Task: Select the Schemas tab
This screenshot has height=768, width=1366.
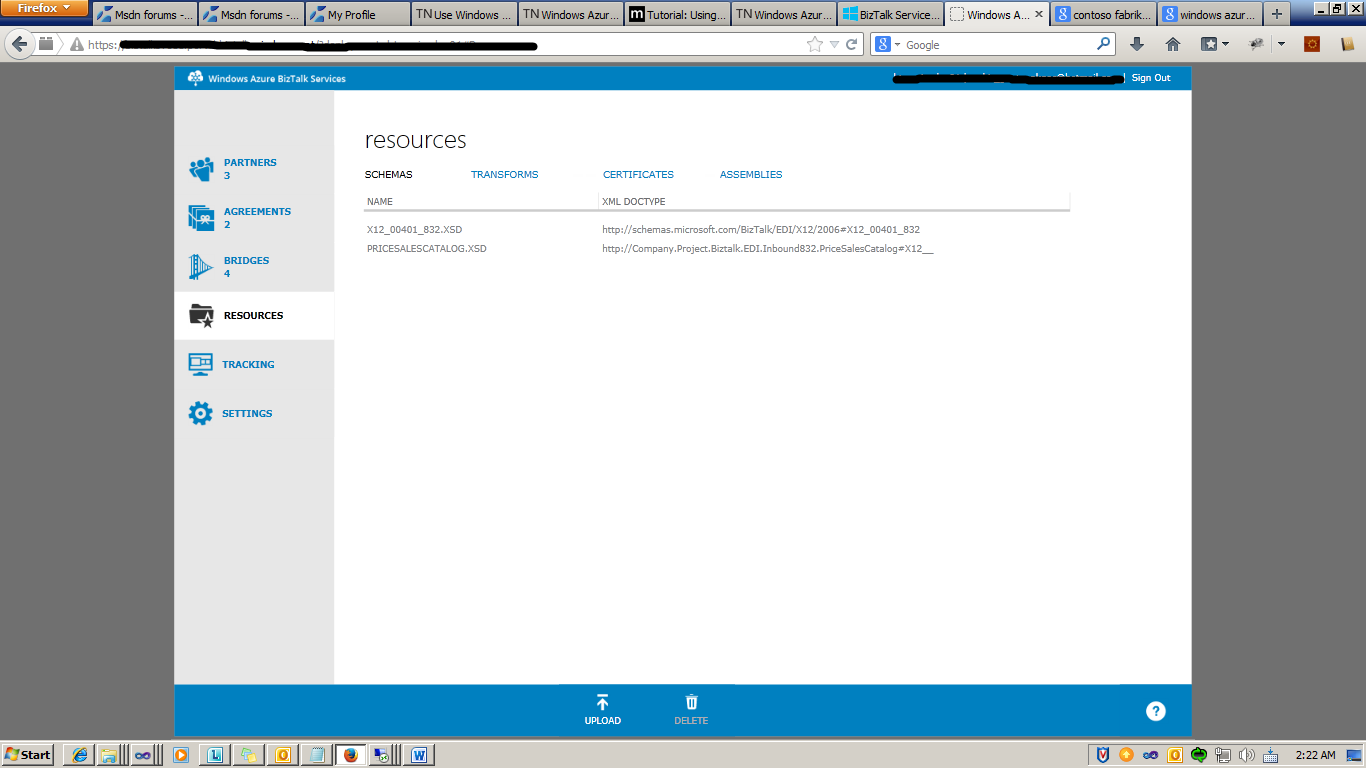Action: (389, 175)
